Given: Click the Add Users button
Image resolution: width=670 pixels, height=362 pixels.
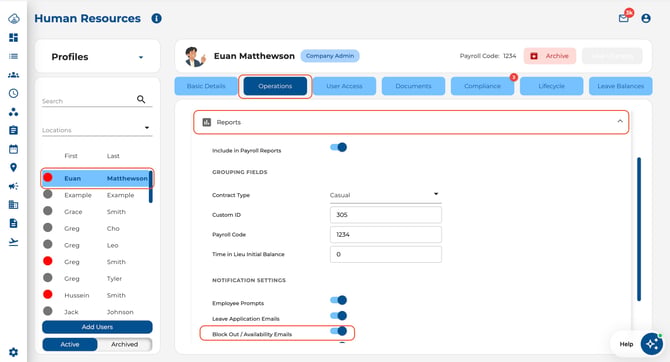Looking at the screenshot, I should click(97, 327).
